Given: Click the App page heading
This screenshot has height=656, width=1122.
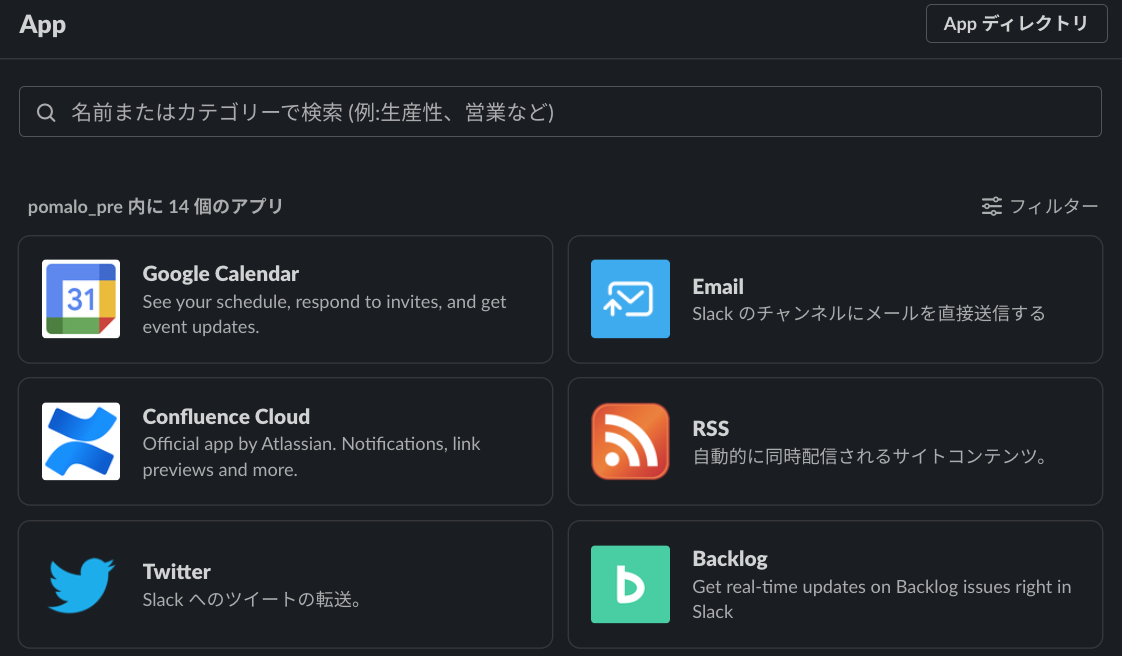Looking at the screenshot, I should coord(42,24).
